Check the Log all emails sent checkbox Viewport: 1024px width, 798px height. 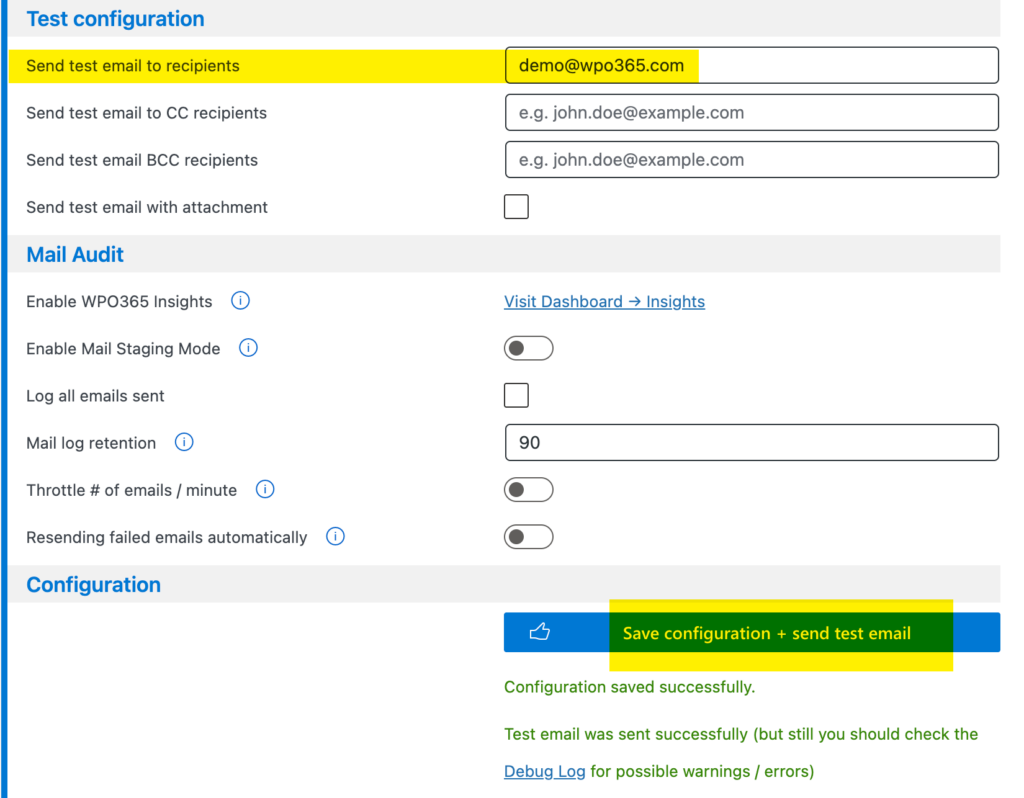tap(516, 395)
